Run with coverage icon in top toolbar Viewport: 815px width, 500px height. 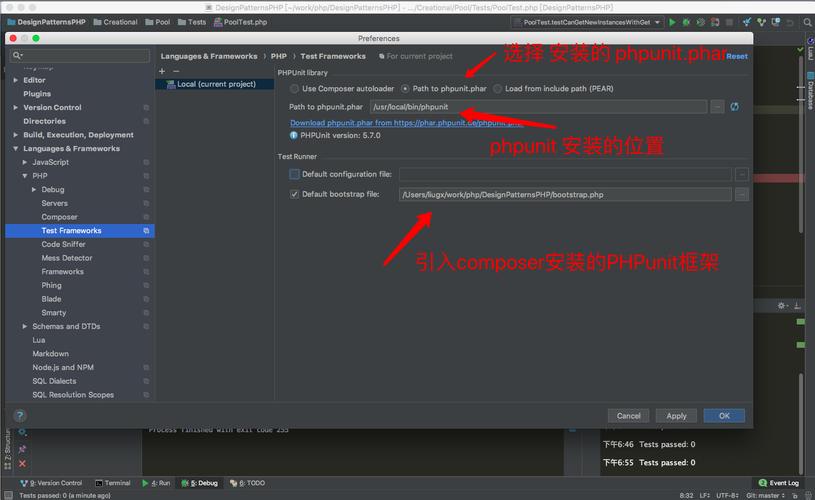(x=701, y=22)
